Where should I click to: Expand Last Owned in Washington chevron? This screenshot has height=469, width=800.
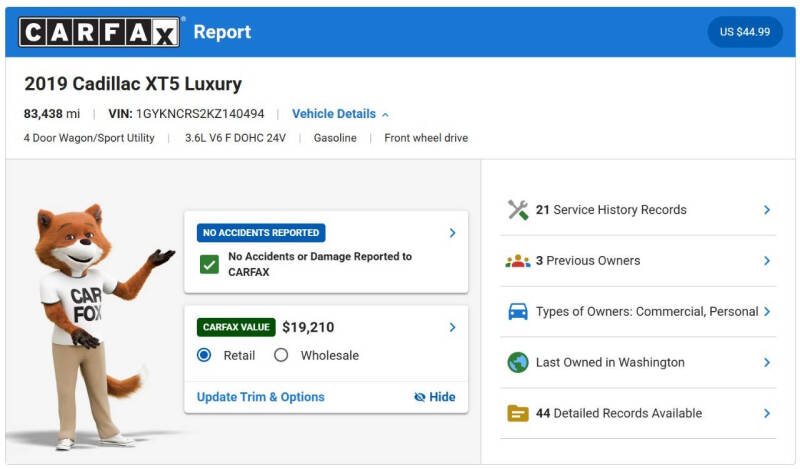click(767, 362)
